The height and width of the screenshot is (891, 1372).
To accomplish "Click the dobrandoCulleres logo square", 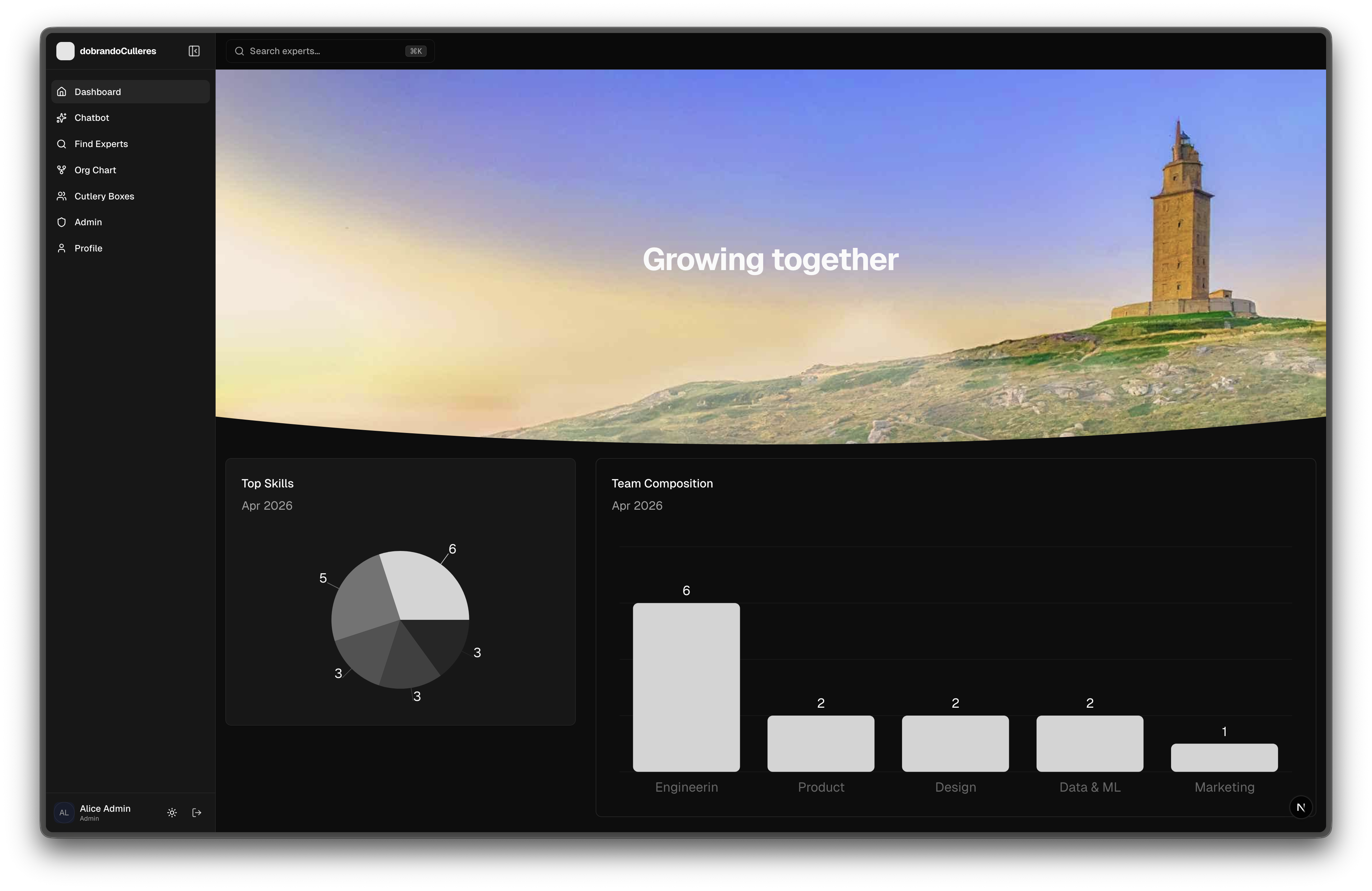I will pyautogui.click(x=65, y=51).
